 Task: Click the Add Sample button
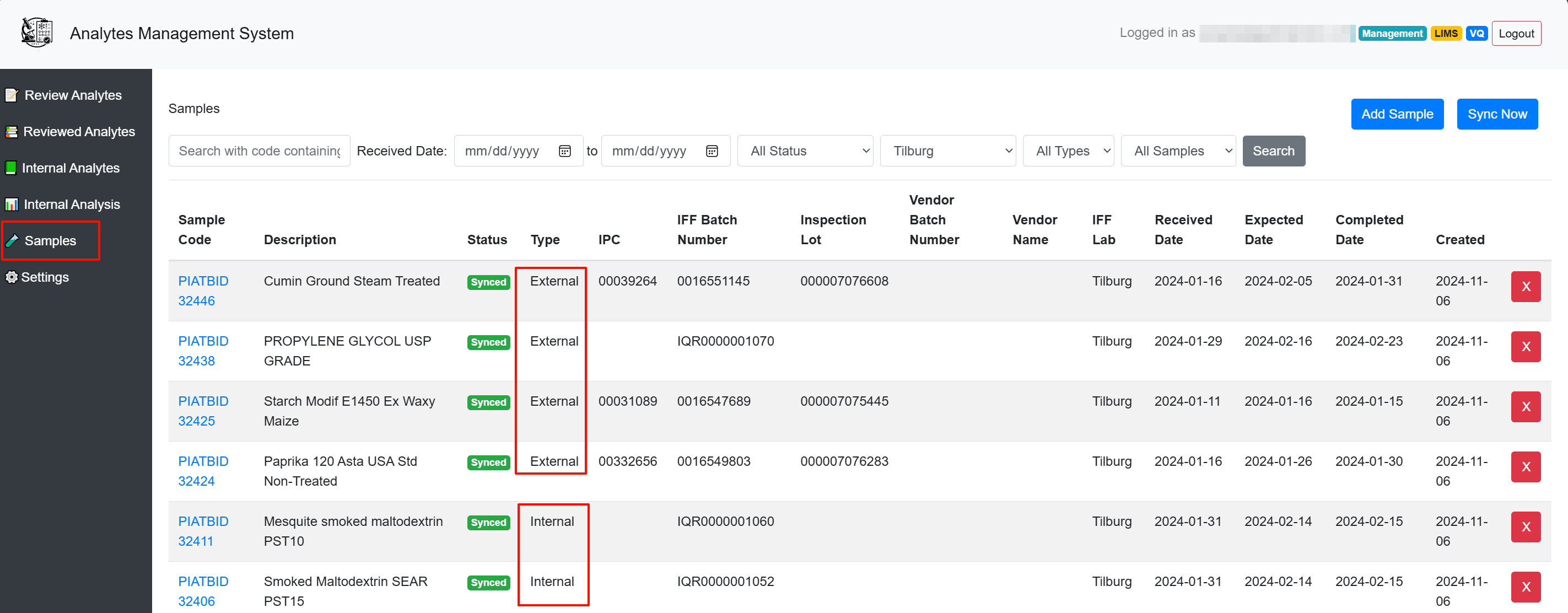pos(1397,115)
